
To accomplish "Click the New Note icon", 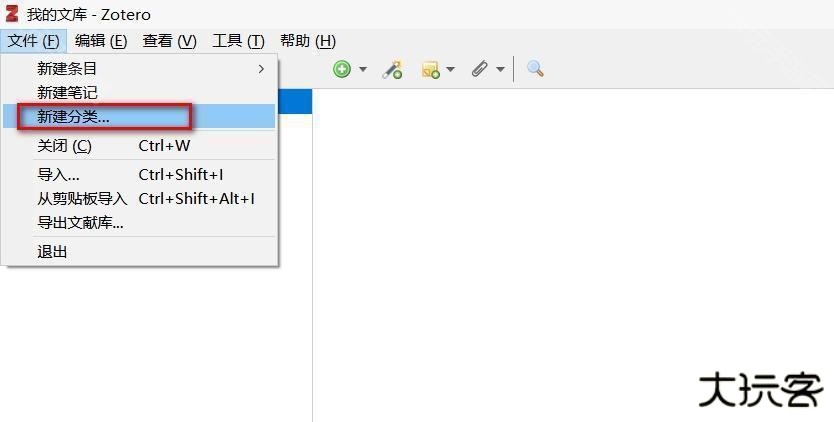I will coord(430,70).
